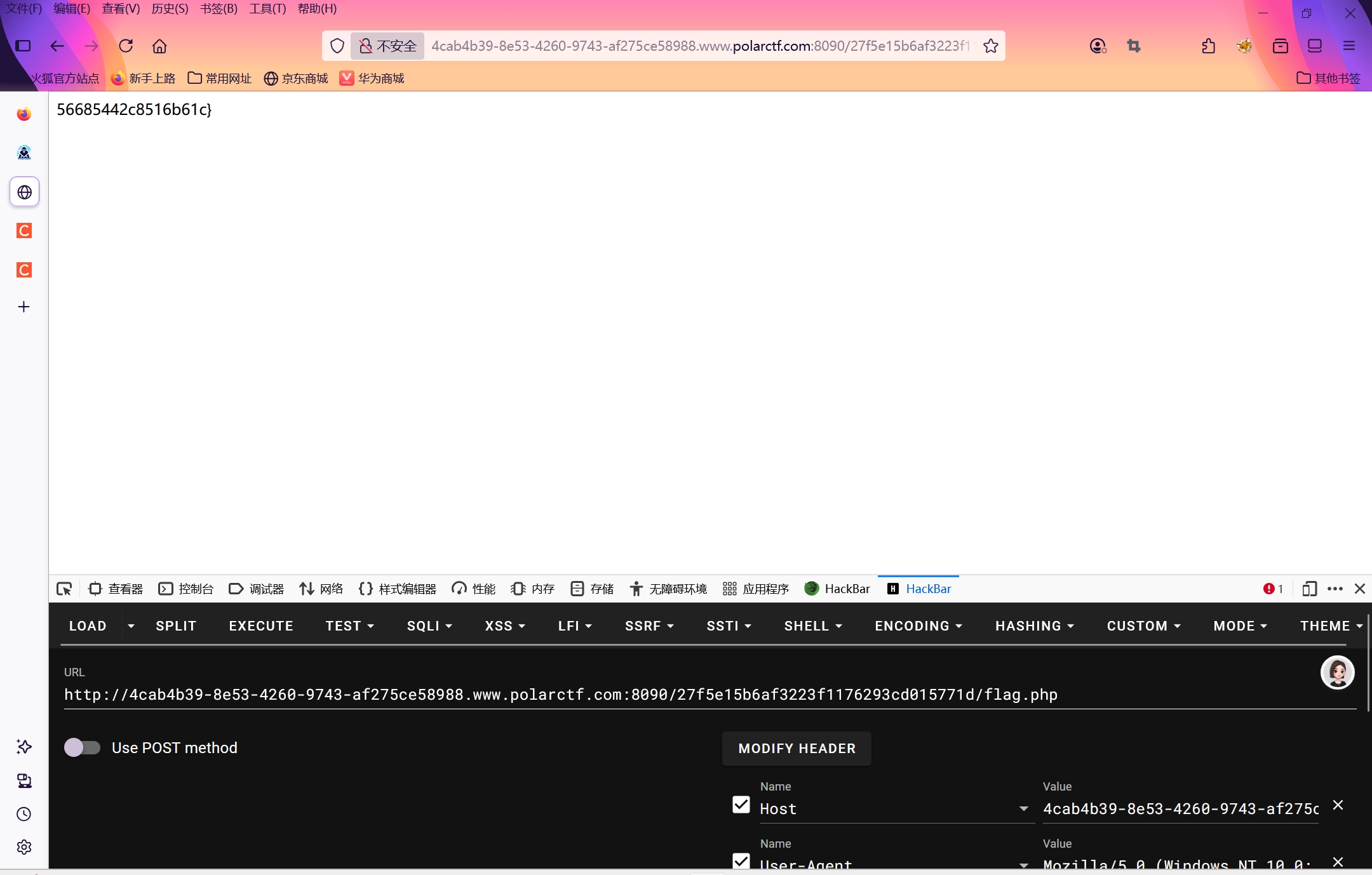Bookmark this page with star icon
This screenshot has height=875, width=1372.
coord(991,46)
